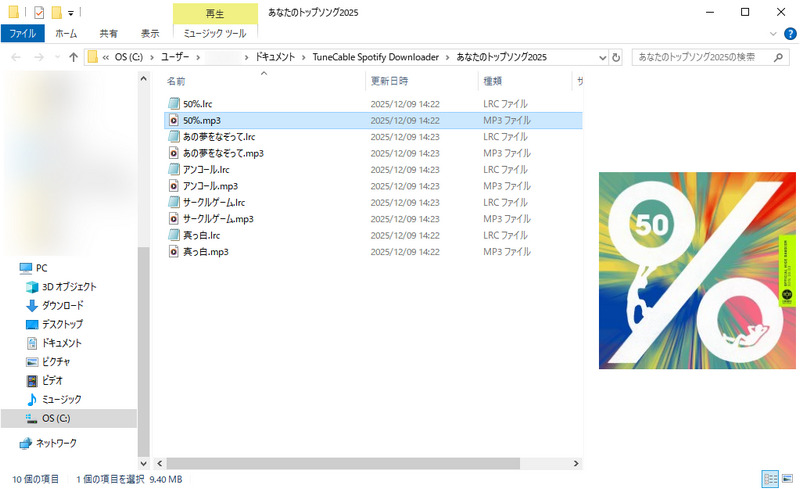This screenshot has width=800, height=489.
Task: Click the ドキュメント breadcrumb segment
Action: click(x=275, y=57)
